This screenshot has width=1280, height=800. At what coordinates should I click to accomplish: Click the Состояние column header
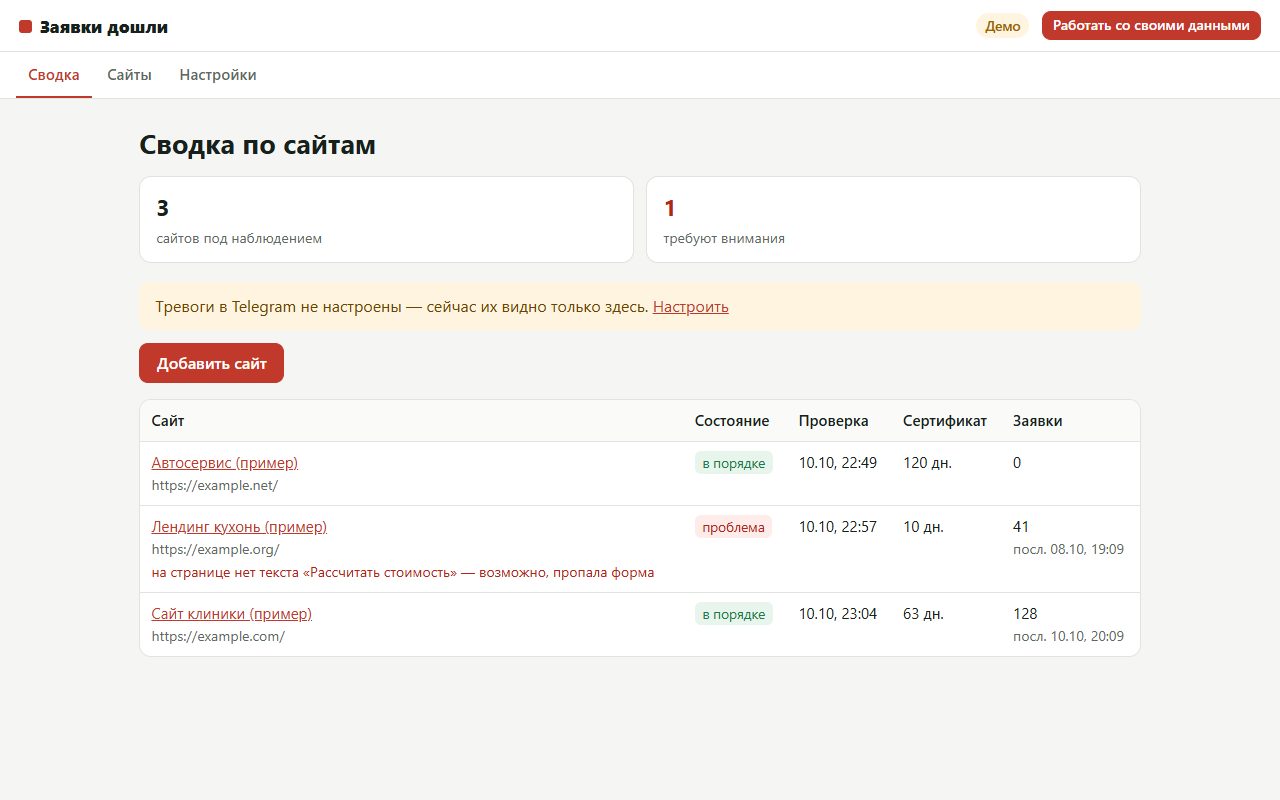pyautogui.click(x=732, y=421)
